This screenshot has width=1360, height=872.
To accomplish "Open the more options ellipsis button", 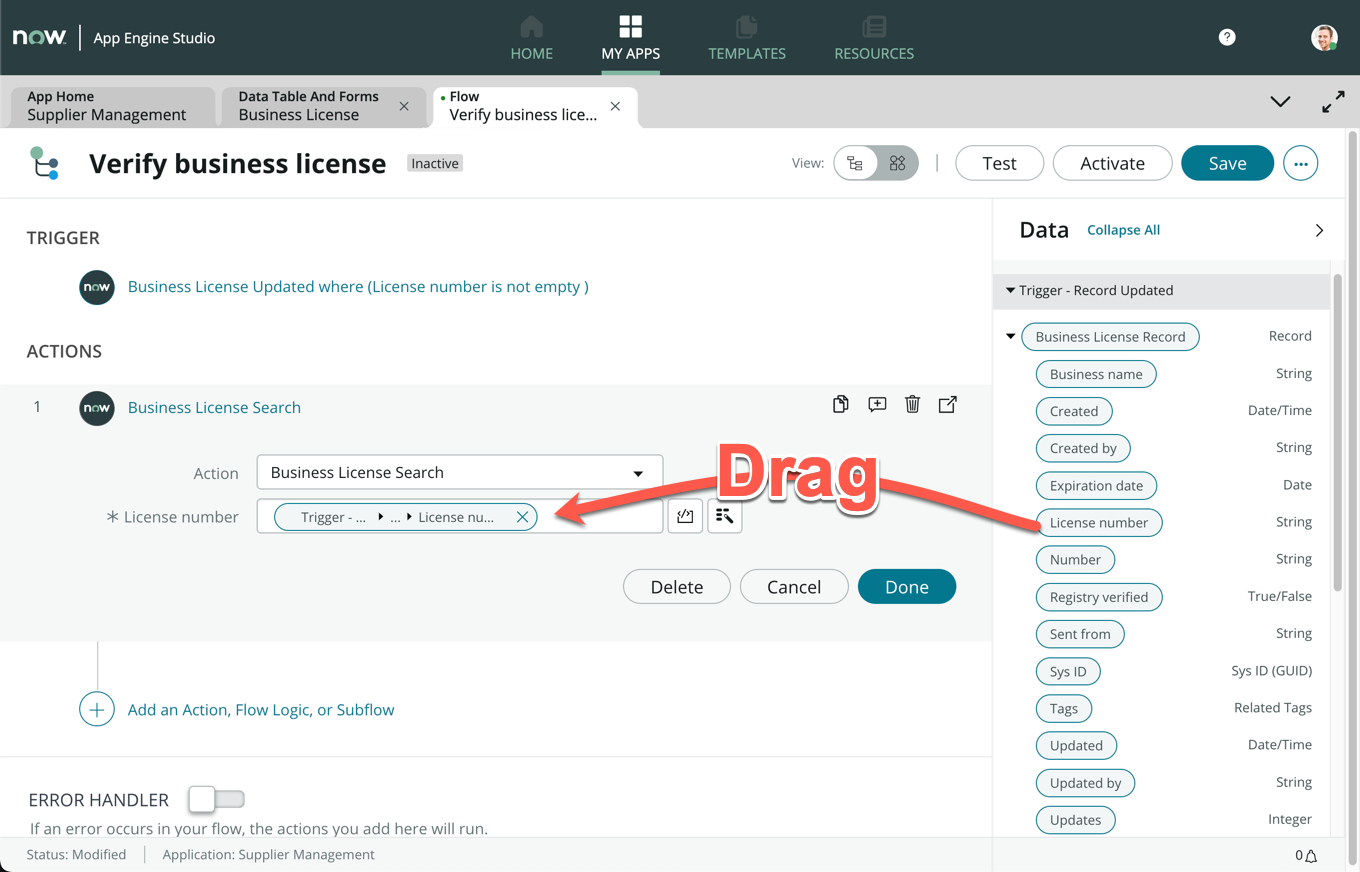I will pyautogui.click(x=1300, y=163).
